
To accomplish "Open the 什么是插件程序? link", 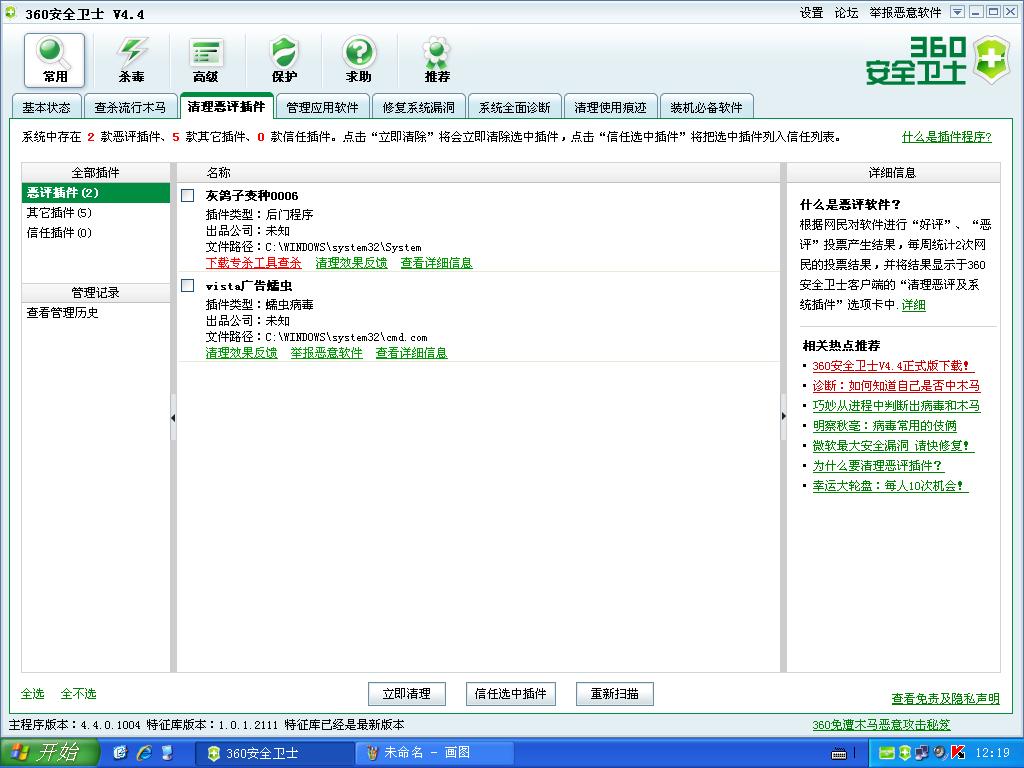I will (946, 136).
